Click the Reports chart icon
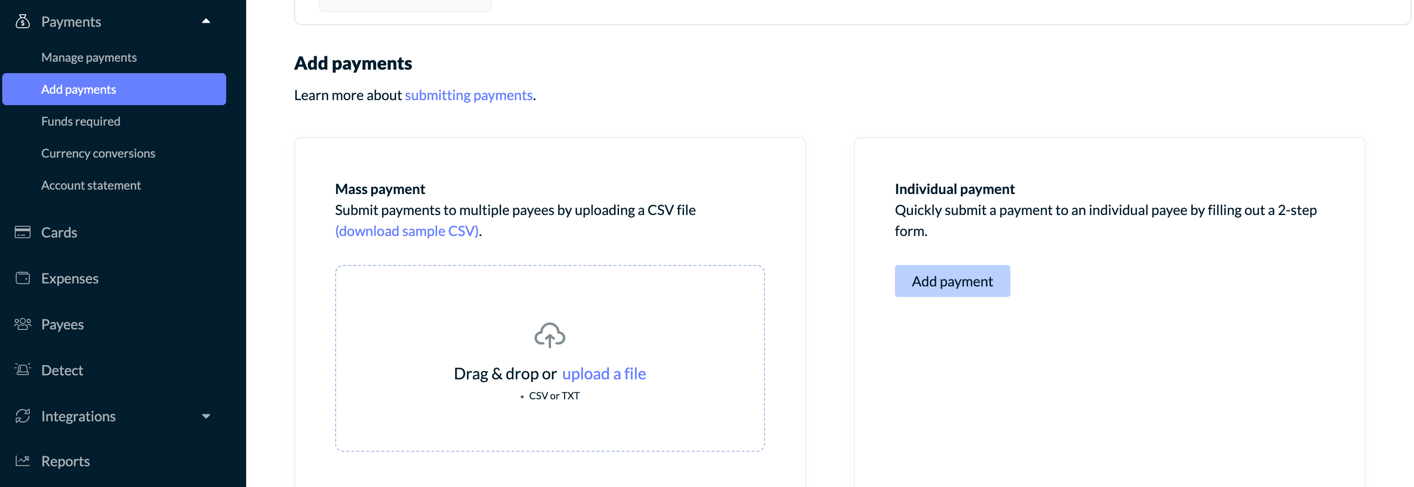The image size is (1414, 487). point(22,461)
